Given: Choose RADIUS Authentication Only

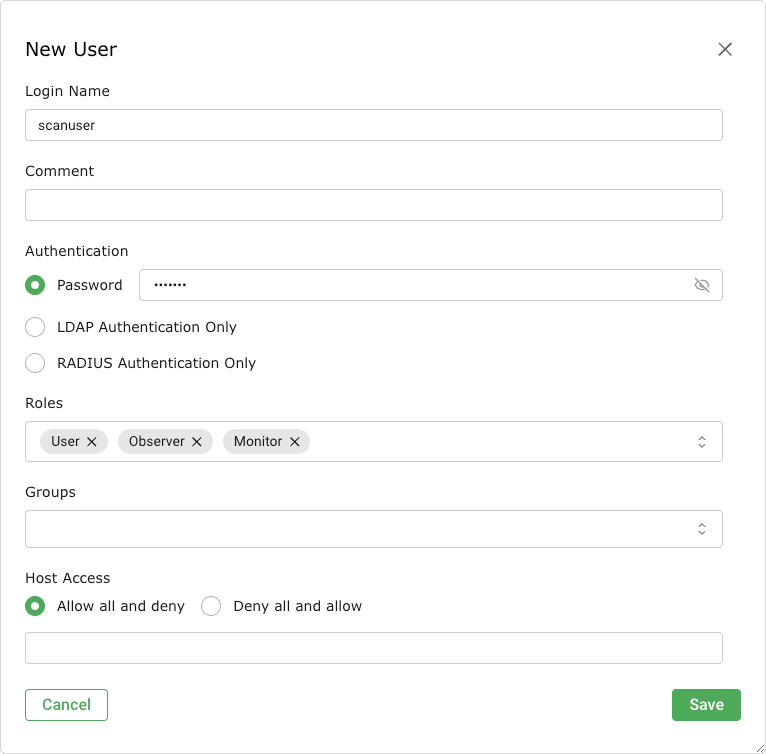Looking at the screenshot, I should point(35,363).
